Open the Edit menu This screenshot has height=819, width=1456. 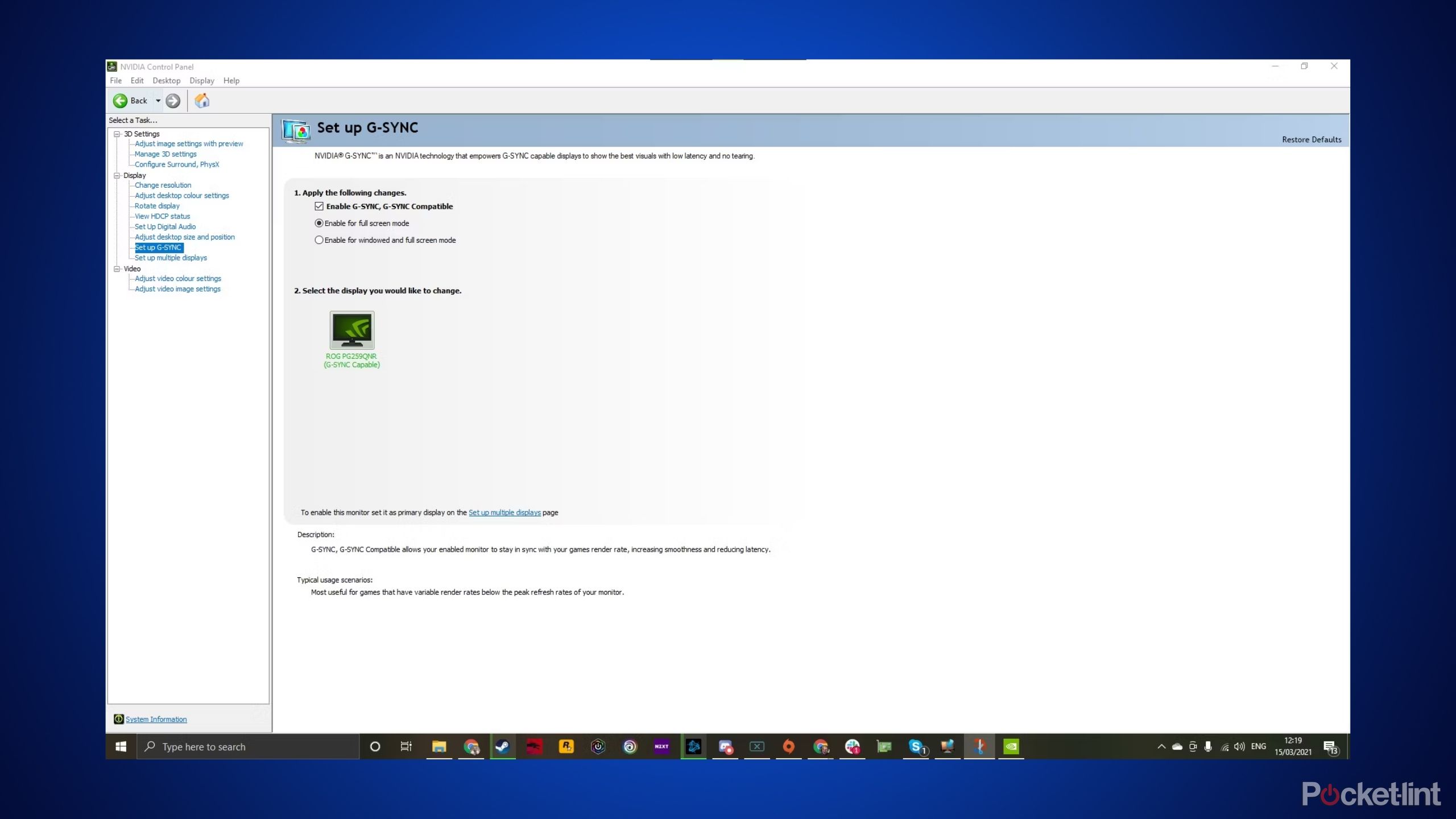coord(137,81)
